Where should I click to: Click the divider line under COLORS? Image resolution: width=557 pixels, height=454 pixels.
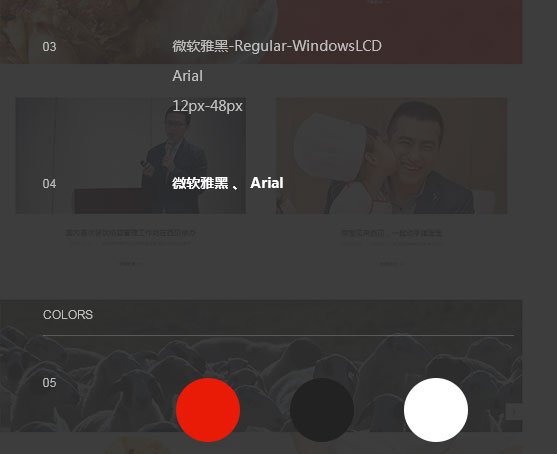pyautogui.click(x=278, y=335)
